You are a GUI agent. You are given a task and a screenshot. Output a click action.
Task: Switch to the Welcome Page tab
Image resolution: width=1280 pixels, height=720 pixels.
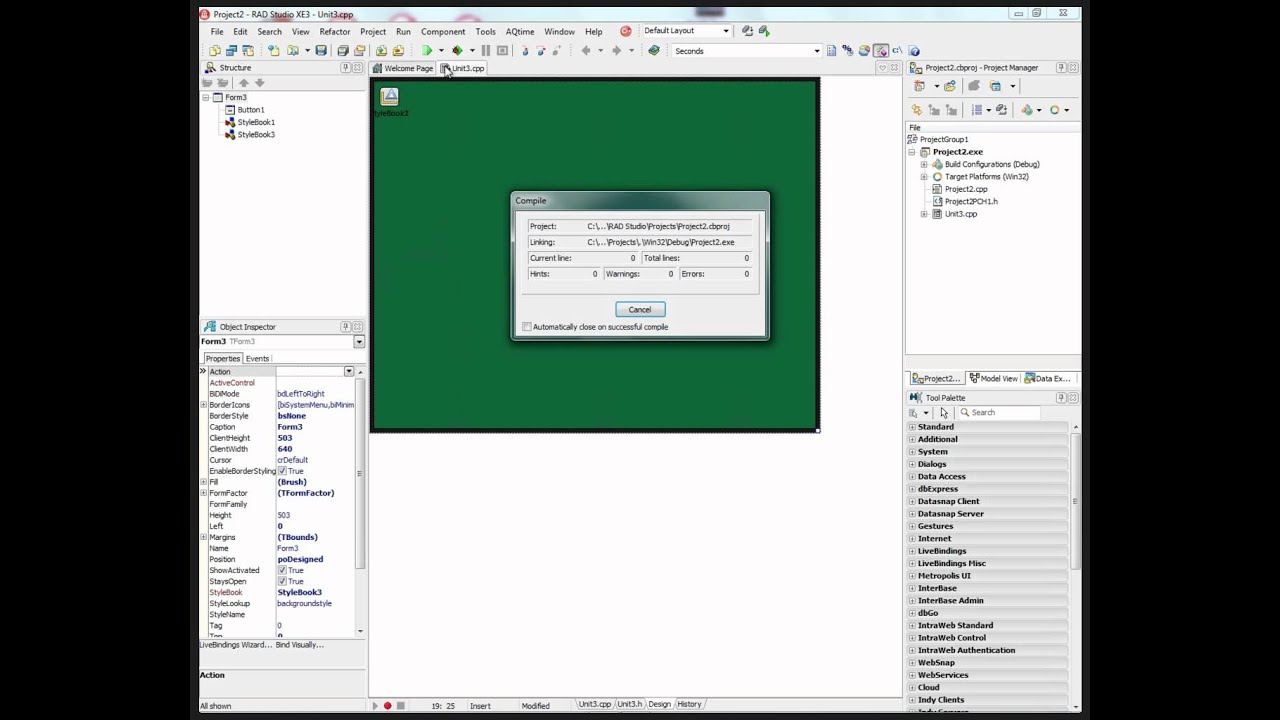tap(403, 68)
